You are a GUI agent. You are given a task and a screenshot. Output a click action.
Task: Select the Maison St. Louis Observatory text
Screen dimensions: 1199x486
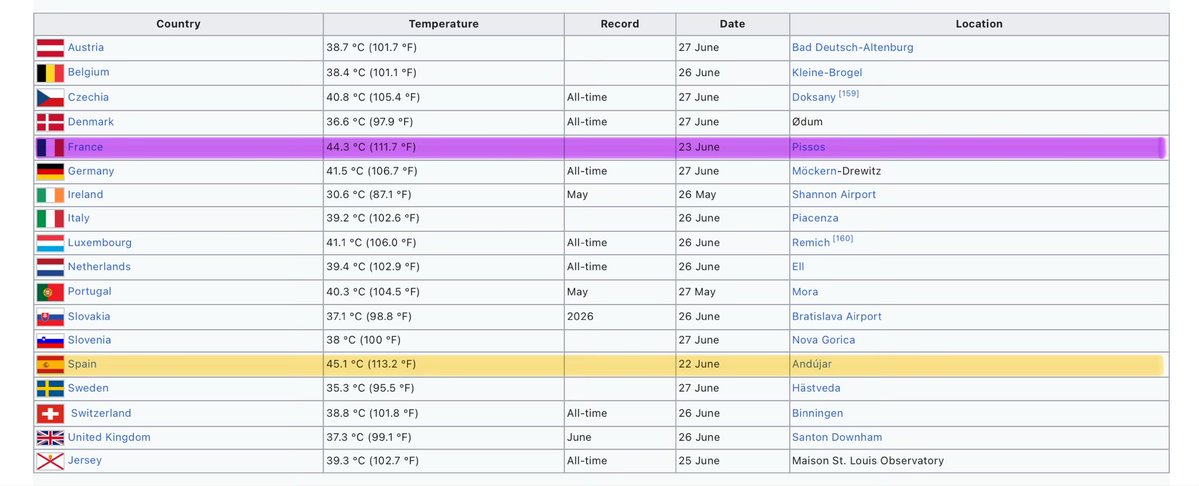[x=868, y=461]
